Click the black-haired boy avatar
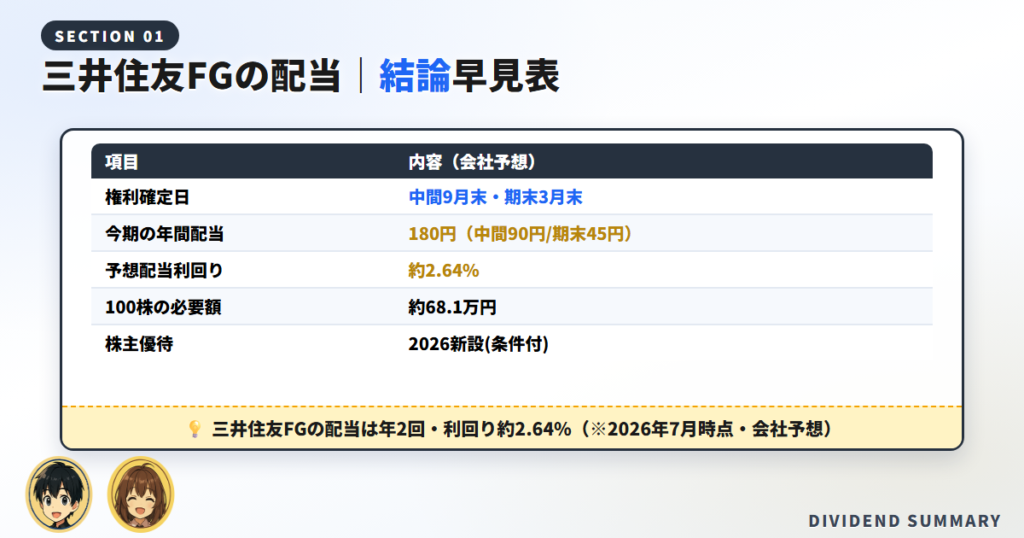Viewport: 1024px width, 538px height. click(59, 494)
